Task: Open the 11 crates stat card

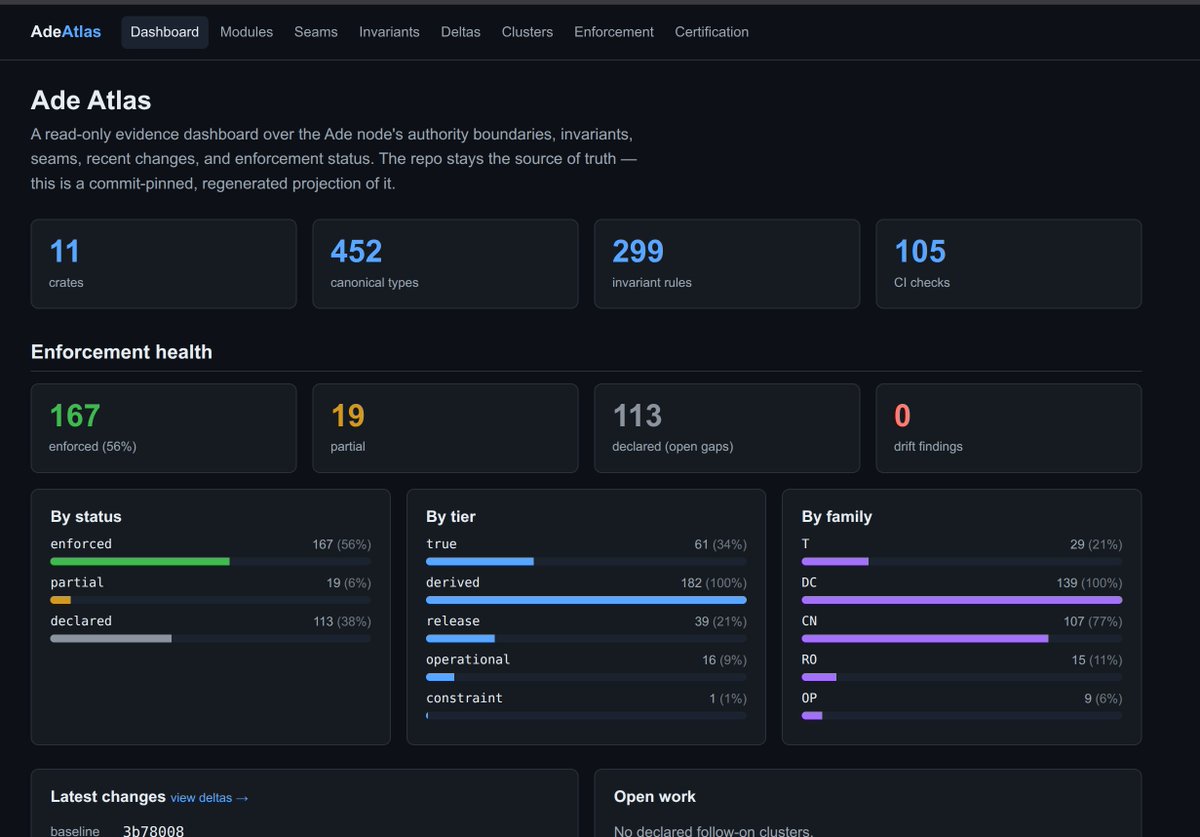Action: 164,264
